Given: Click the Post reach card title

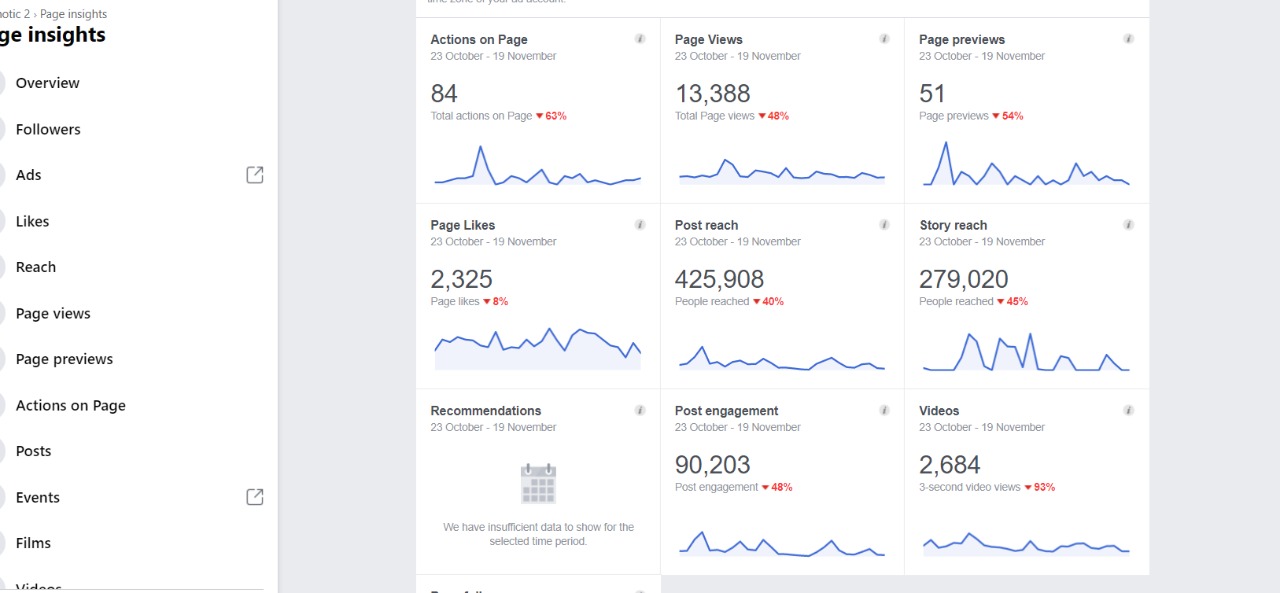Looking at the screenshot, I should coord(707,225).
